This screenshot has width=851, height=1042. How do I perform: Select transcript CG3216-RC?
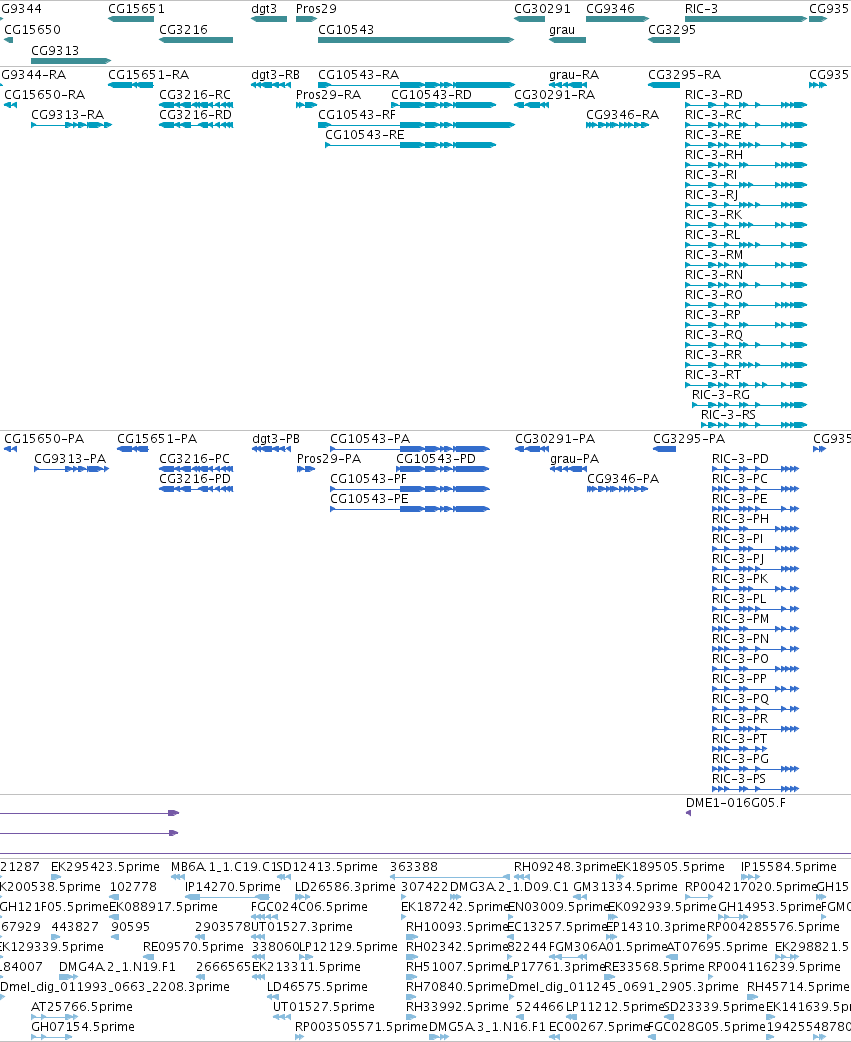195,95
